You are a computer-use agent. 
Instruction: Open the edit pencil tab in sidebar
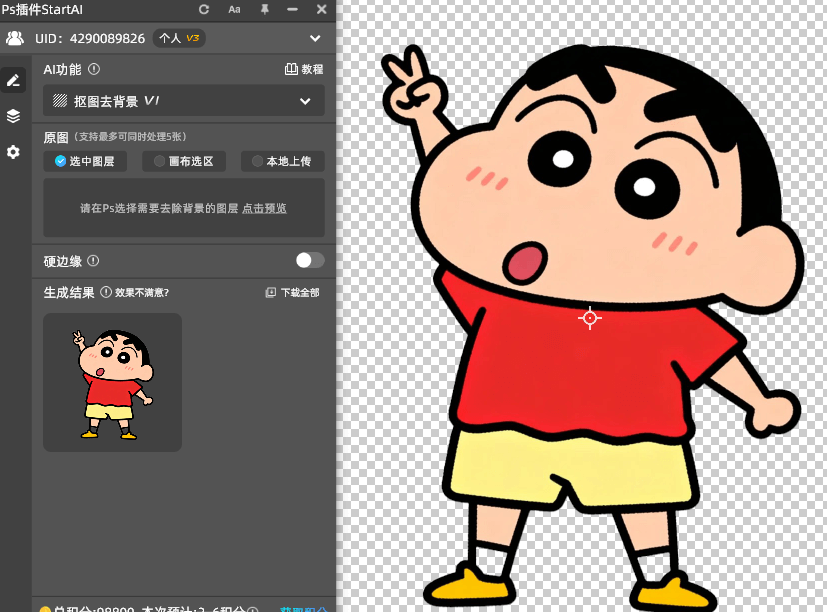(13, 80)
